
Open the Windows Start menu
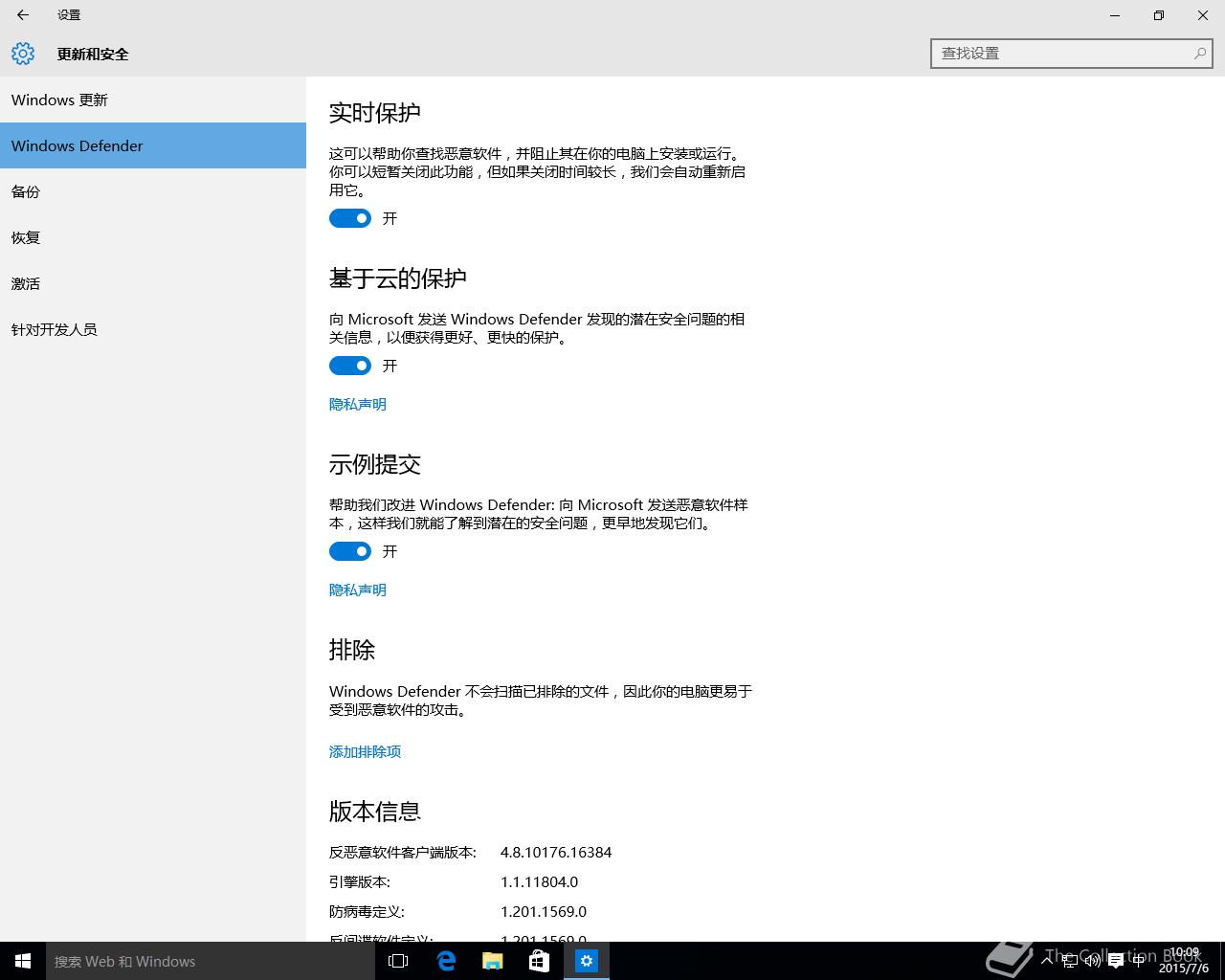(x=23, y=961)
